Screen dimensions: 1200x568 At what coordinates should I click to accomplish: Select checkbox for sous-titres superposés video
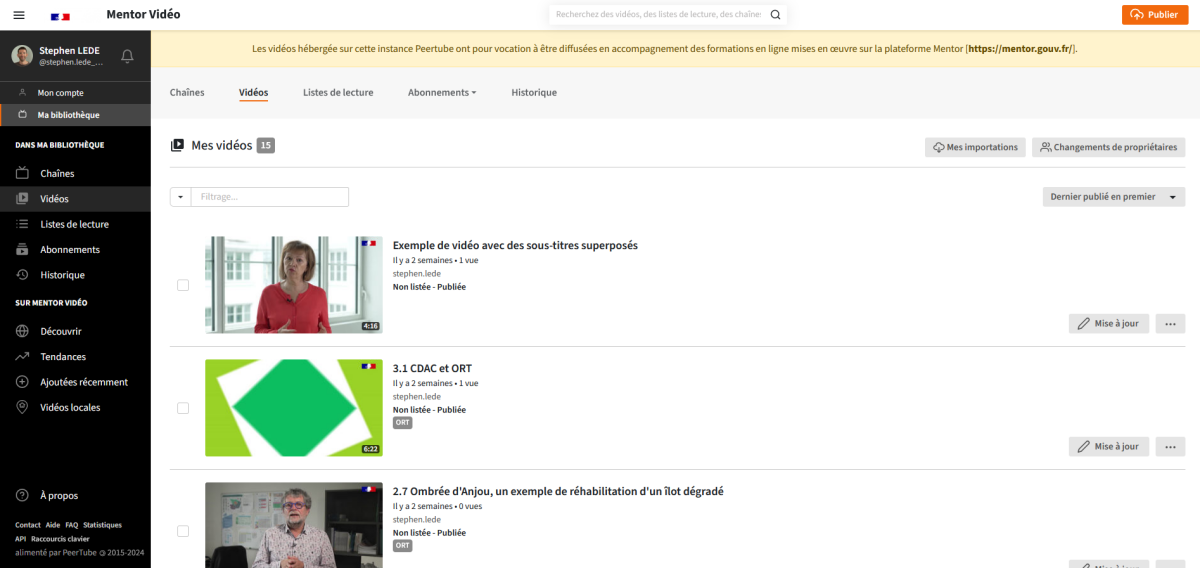pyautogui.click(x=183, y=285)
